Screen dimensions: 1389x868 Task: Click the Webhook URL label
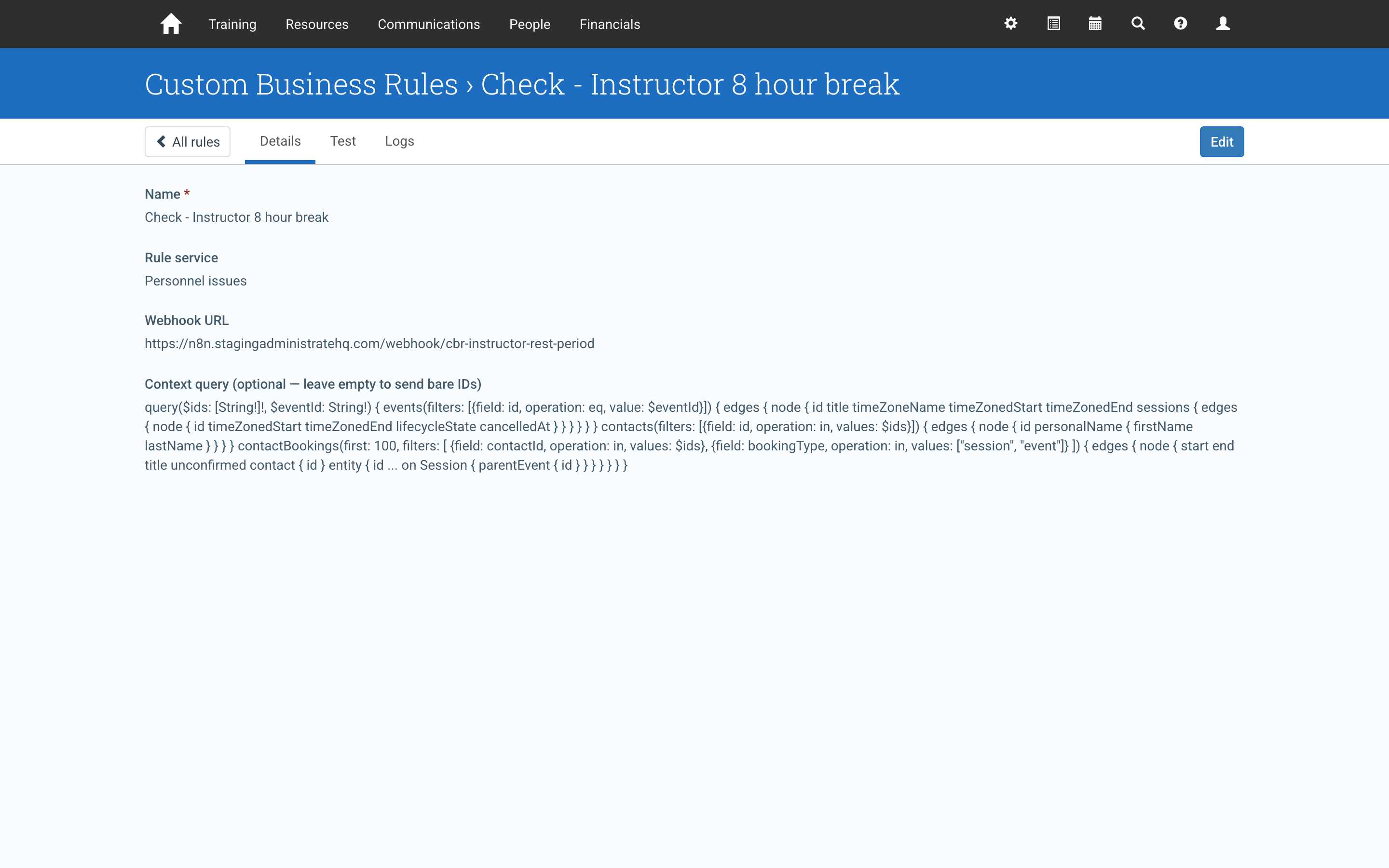[187, 320]
